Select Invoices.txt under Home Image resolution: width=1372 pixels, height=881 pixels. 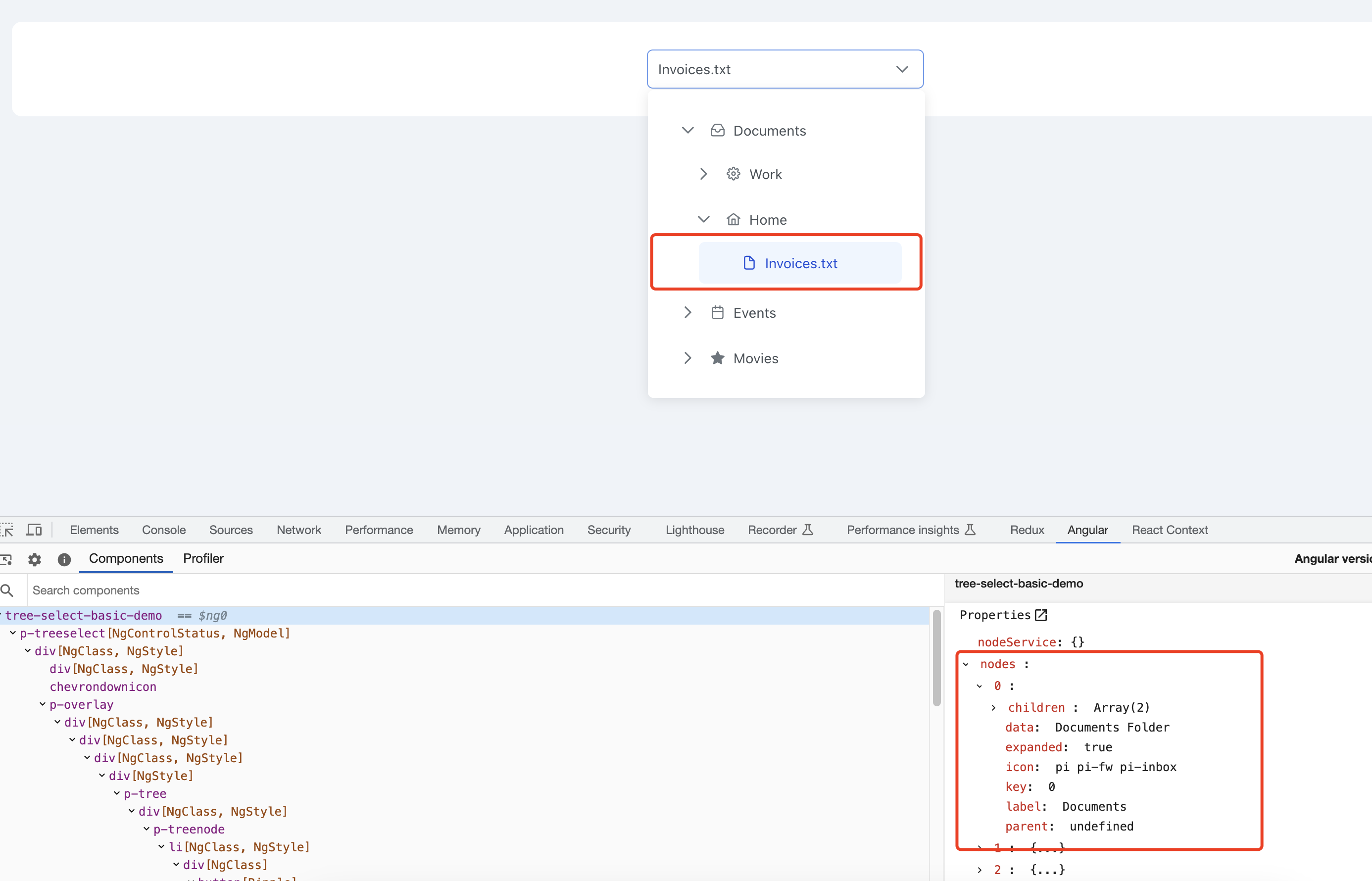[x=800, y=263]
